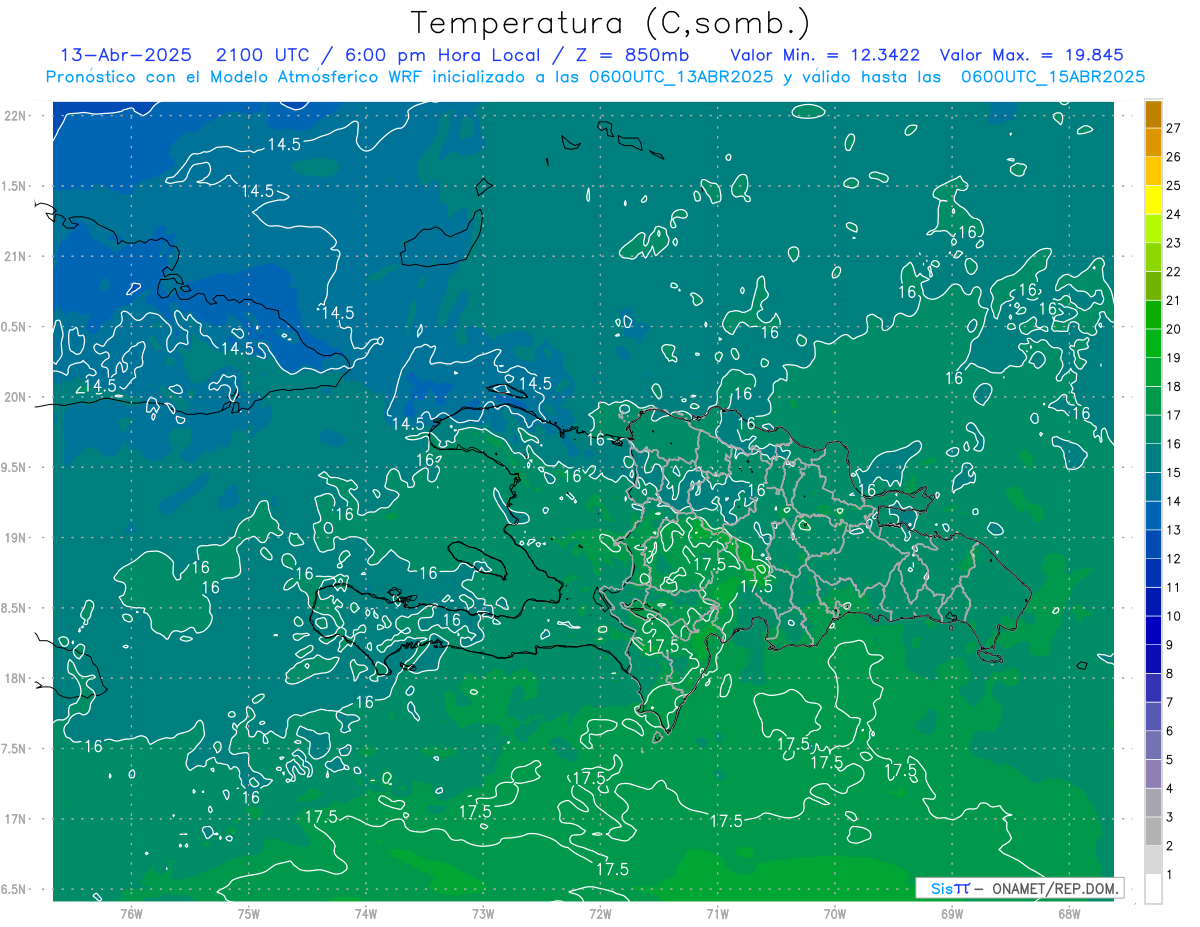Screen dimensions: 1200x927
Task: Click the color scale label "27"
Action: [1174, 128]
